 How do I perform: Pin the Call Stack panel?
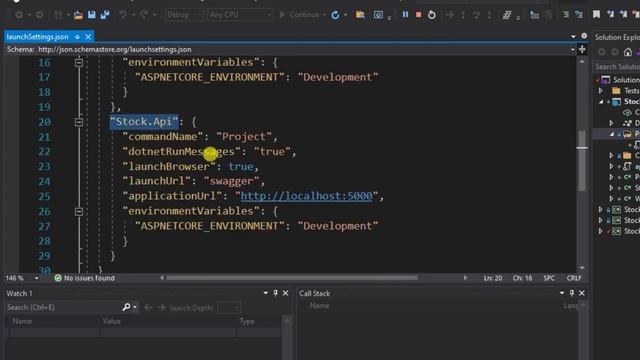572,293
